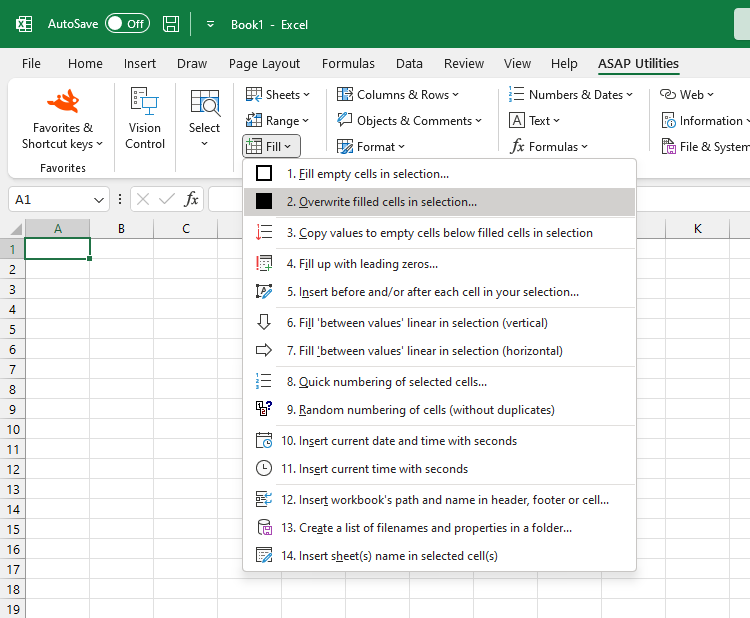
Task: Click the empty square icon for Fill empty cells
Action: pos(264,173)
